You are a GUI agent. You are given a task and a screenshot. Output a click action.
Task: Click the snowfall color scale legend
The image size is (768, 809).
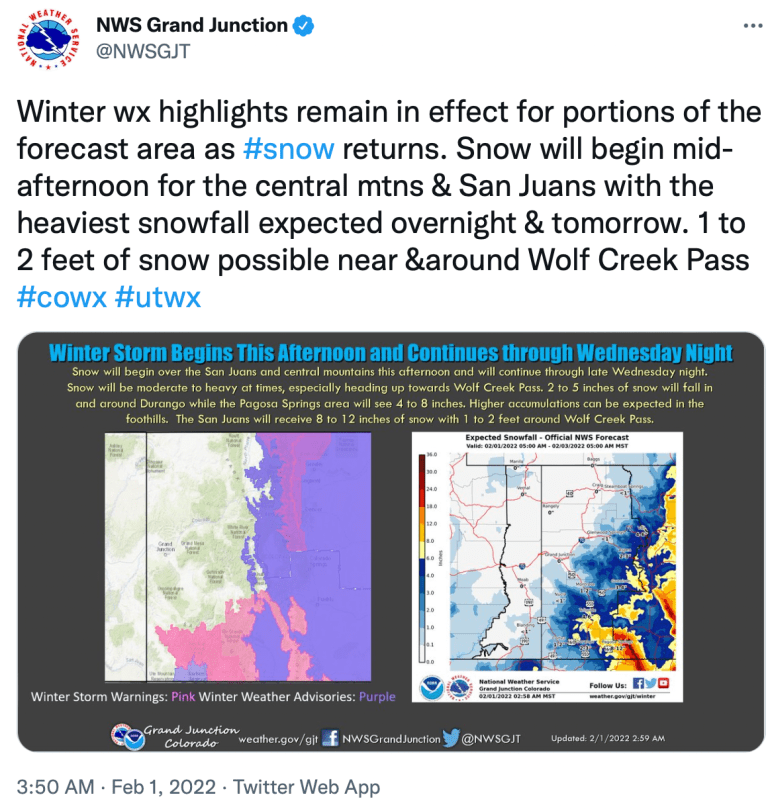[x=429, y=556]
